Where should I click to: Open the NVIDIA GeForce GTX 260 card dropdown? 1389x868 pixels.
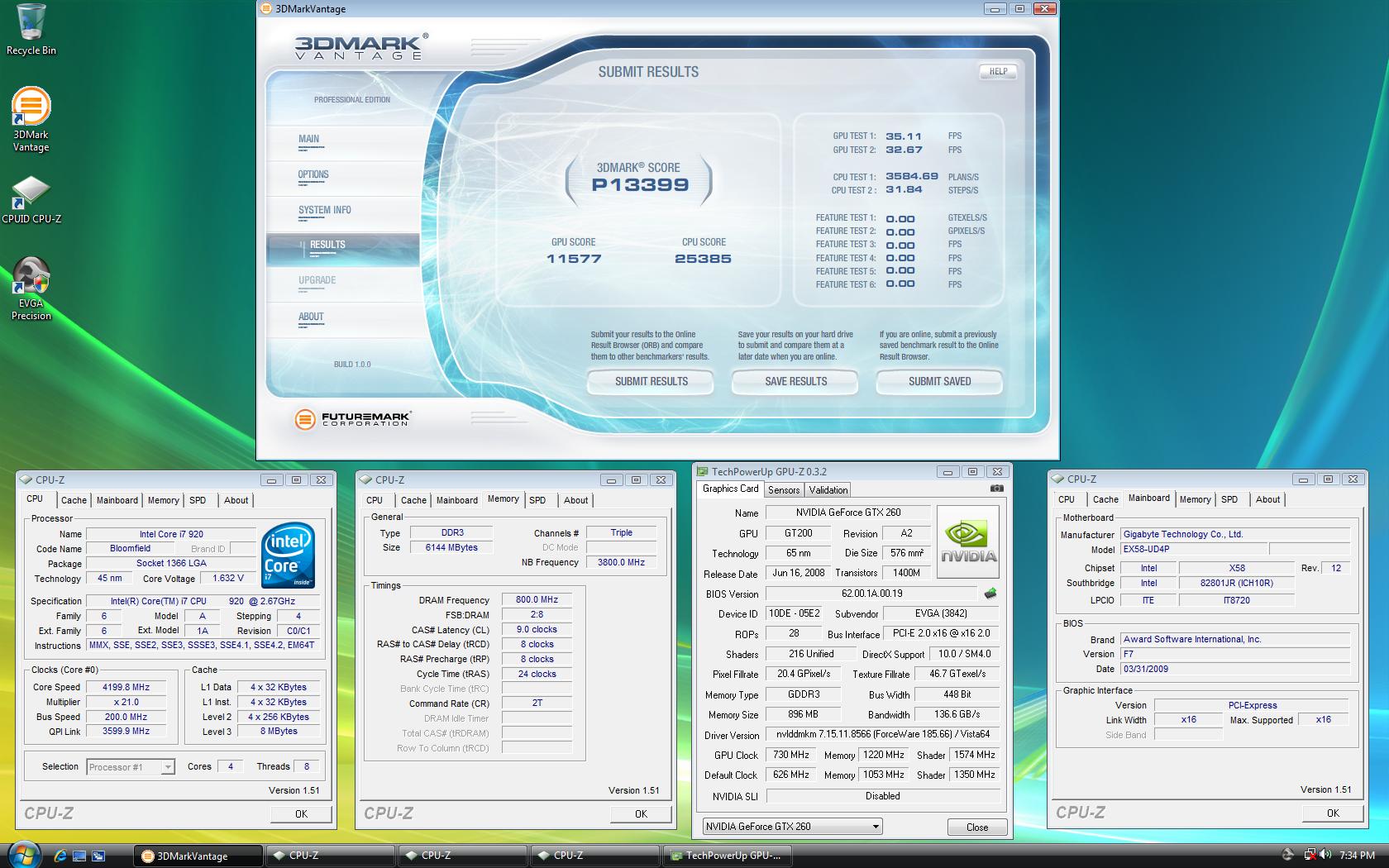(x=793, y=826)
